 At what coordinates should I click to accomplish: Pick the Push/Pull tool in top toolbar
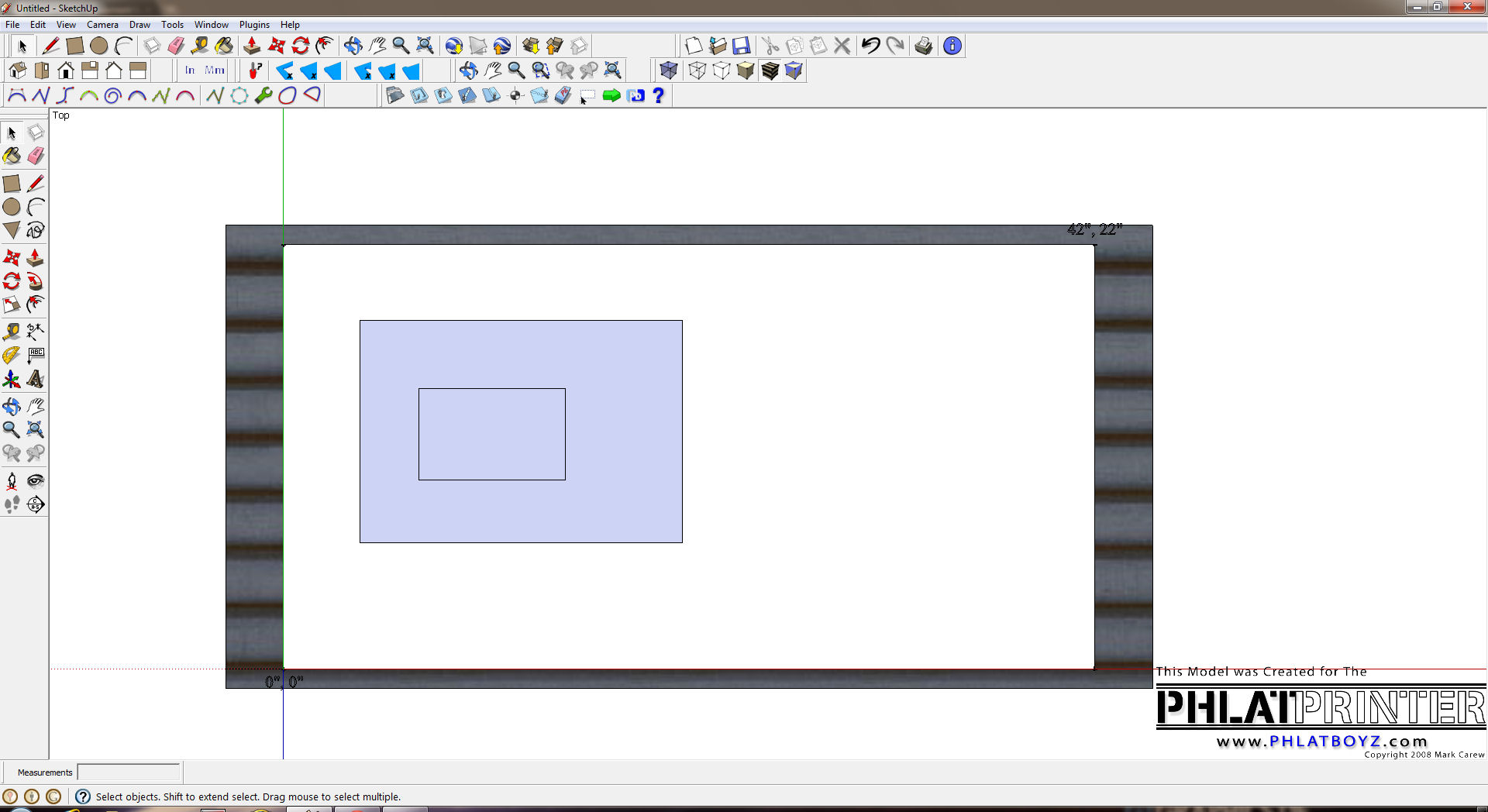coord(251,46)
